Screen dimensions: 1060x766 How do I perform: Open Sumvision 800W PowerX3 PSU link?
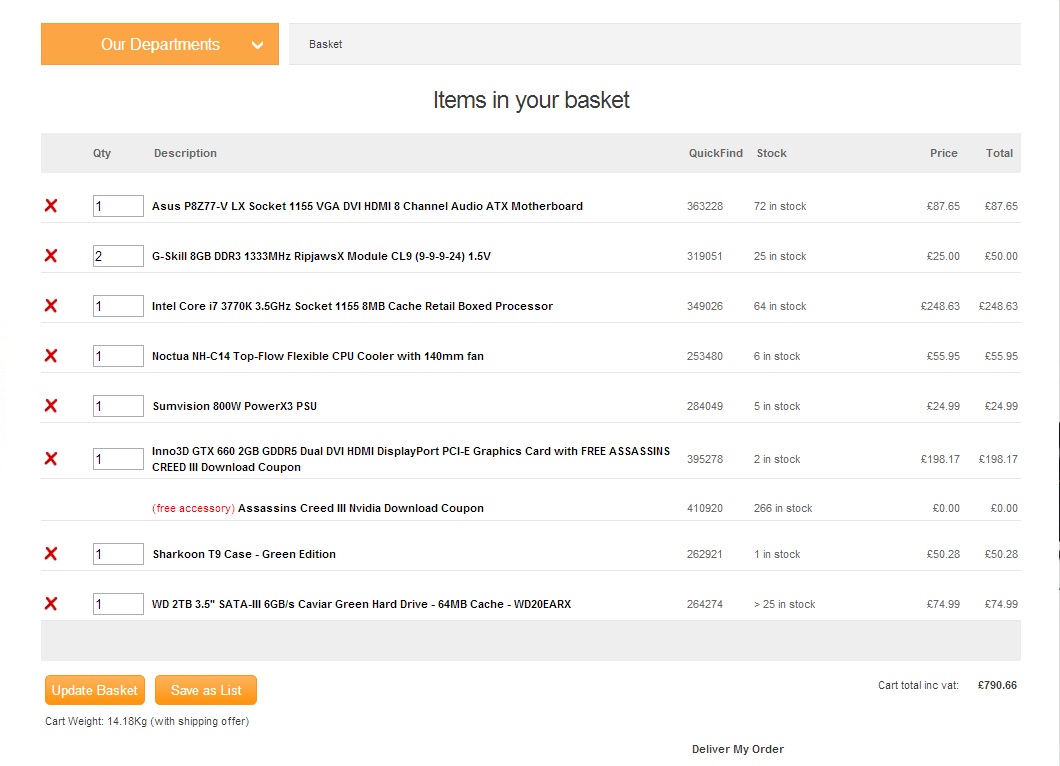235,406
